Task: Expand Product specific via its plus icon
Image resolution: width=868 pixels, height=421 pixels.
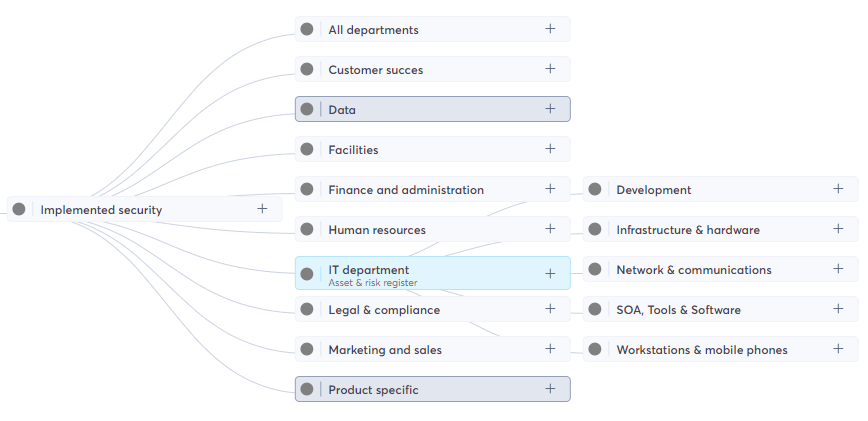Action: click(550, 389)
